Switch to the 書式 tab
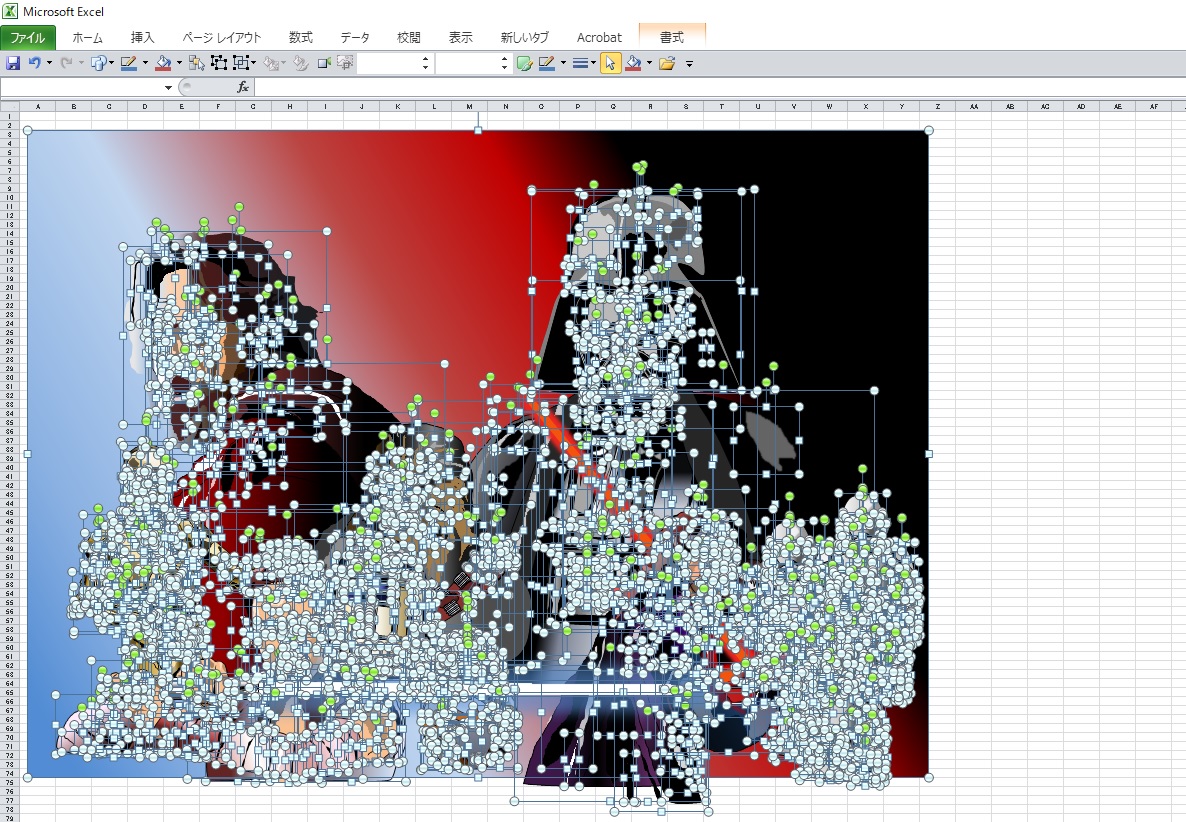The image size is (1186, 822). tap(672, 37)
